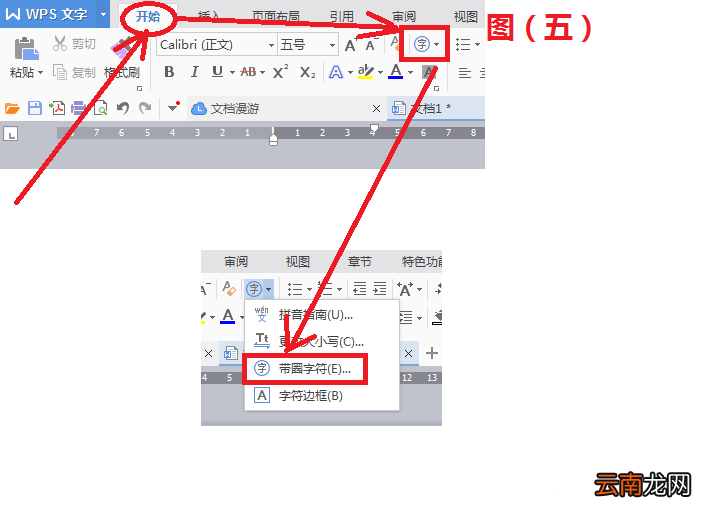Viewport: 728px width, 513px height.
Task: Toggle Underline formatting
Action: pos(217,72)
